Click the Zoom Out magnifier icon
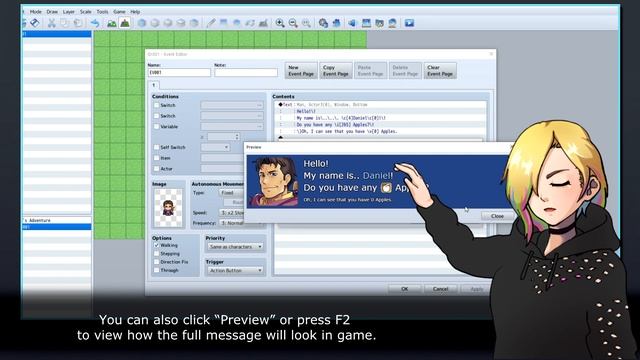Screen dimensions: 640x360 293,23
